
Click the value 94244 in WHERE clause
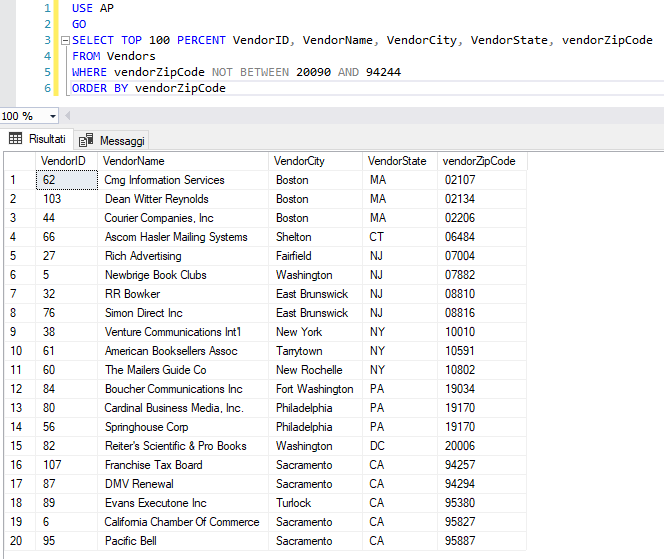383,72
